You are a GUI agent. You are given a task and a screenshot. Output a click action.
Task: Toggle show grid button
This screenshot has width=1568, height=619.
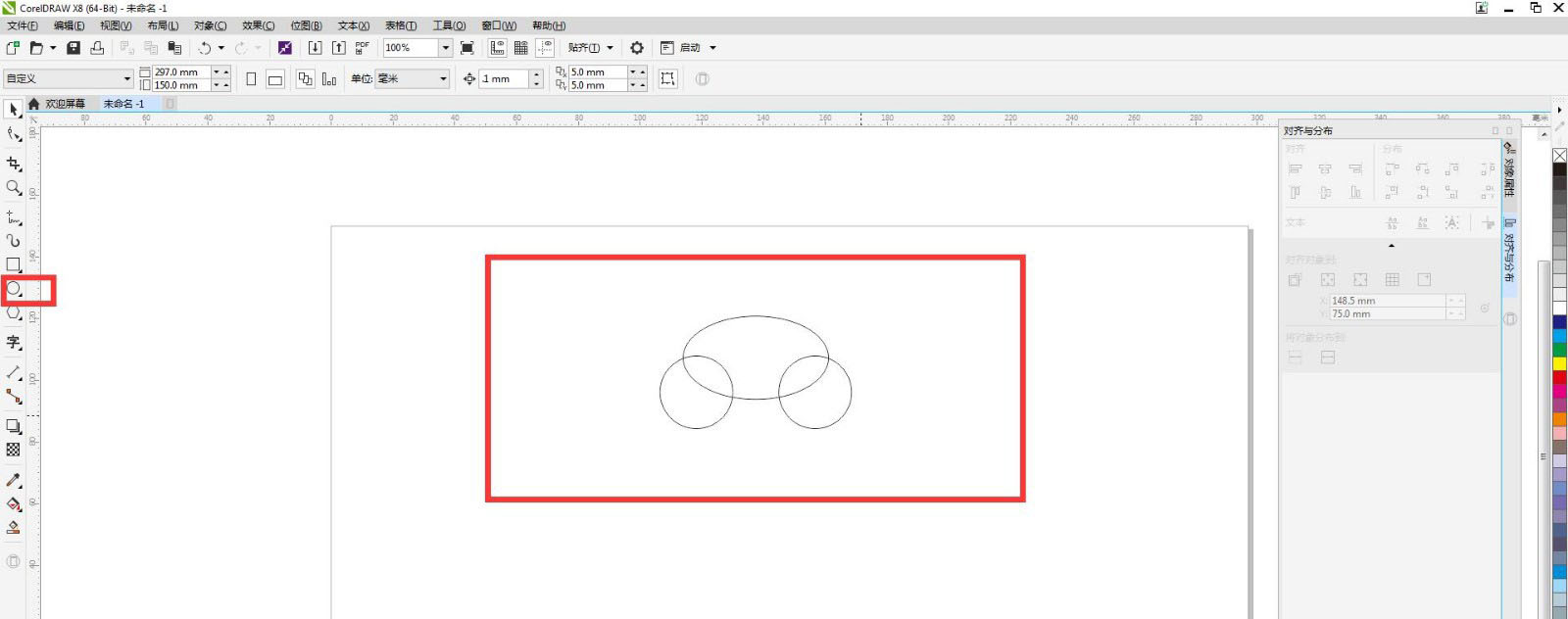[x=521, y=48]
